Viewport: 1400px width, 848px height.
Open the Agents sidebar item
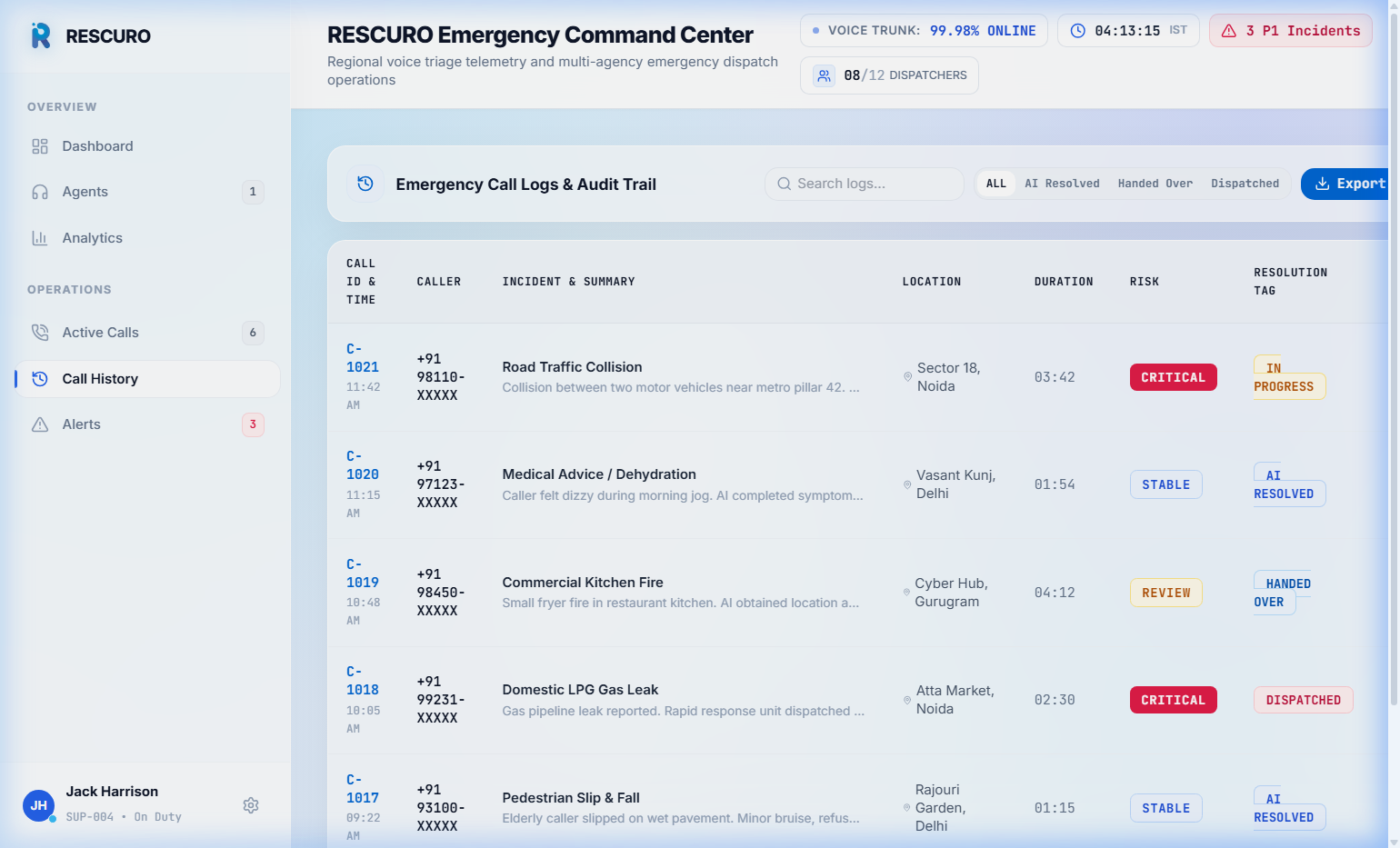coord(147,192)
